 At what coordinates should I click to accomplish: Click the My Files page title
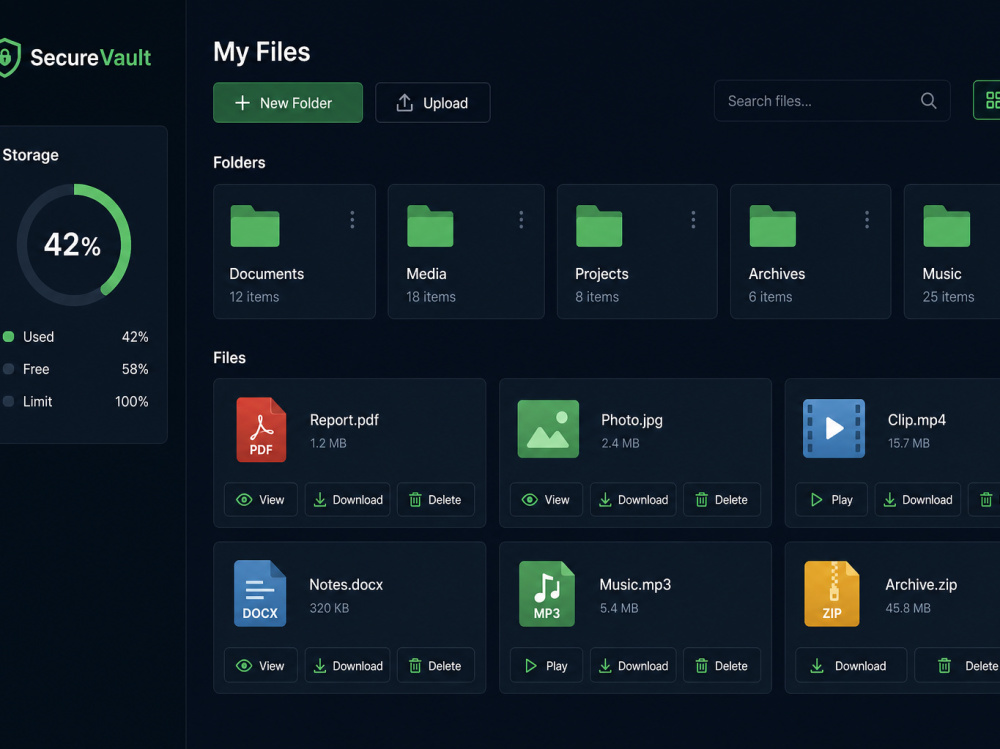pyautogui.click(x=261, y=52)
